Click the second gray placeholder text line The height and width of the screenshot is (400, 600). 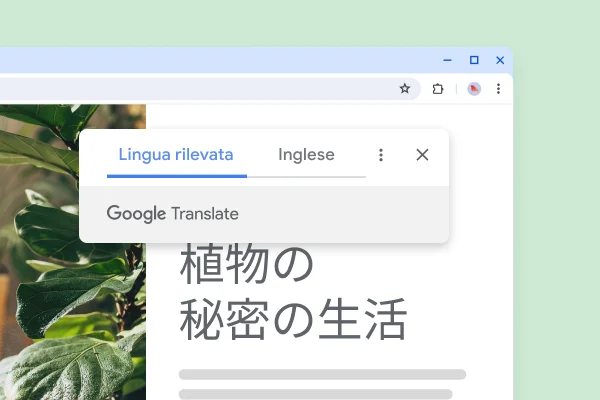click(x=315, y=394)
